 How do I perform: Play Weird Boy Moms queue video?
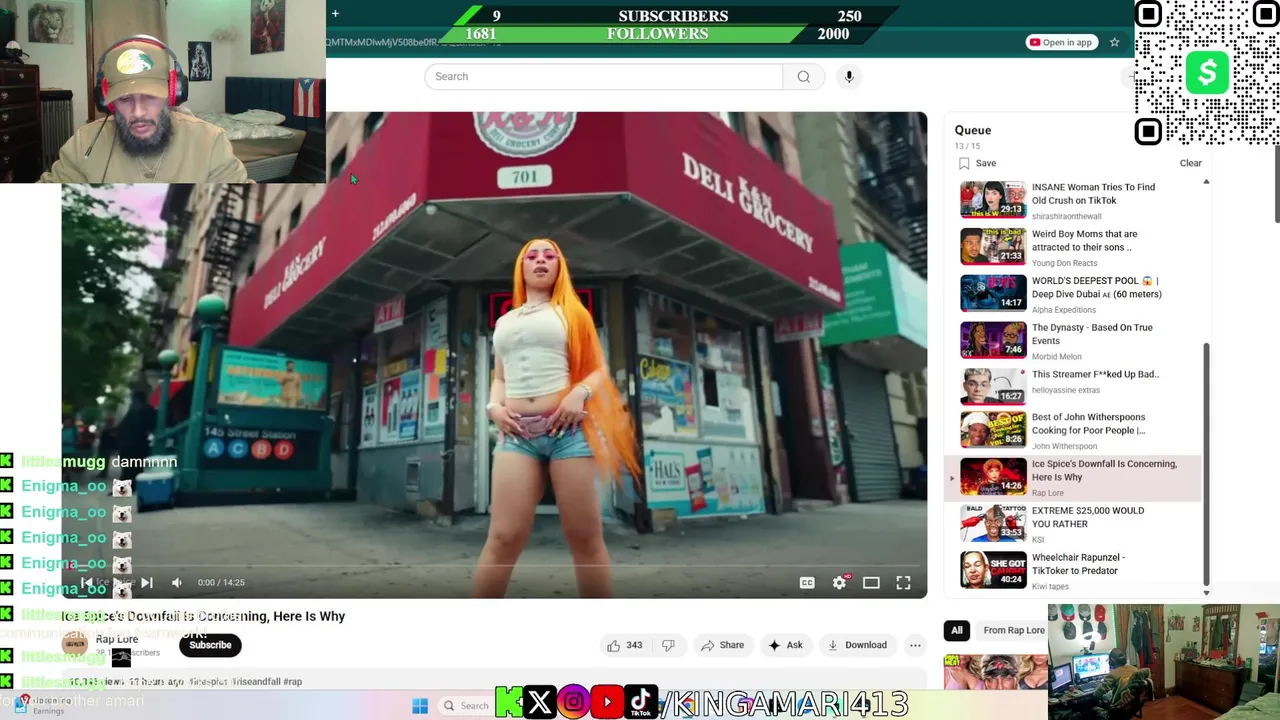pos(1084,241)
